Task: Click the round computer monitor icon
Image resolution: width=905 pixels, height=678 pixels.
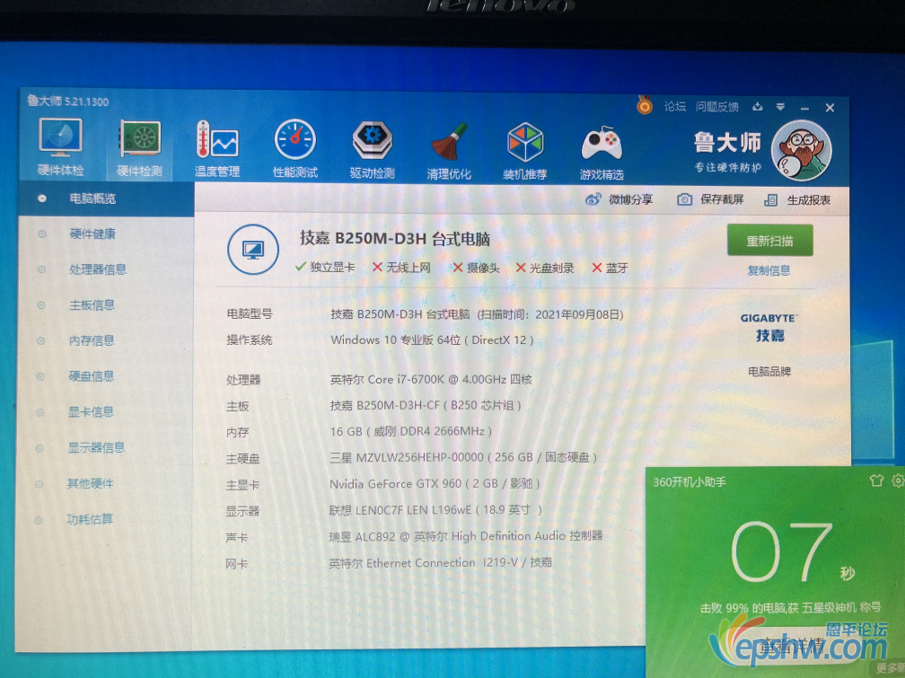Action: click(x=253, y=250)
